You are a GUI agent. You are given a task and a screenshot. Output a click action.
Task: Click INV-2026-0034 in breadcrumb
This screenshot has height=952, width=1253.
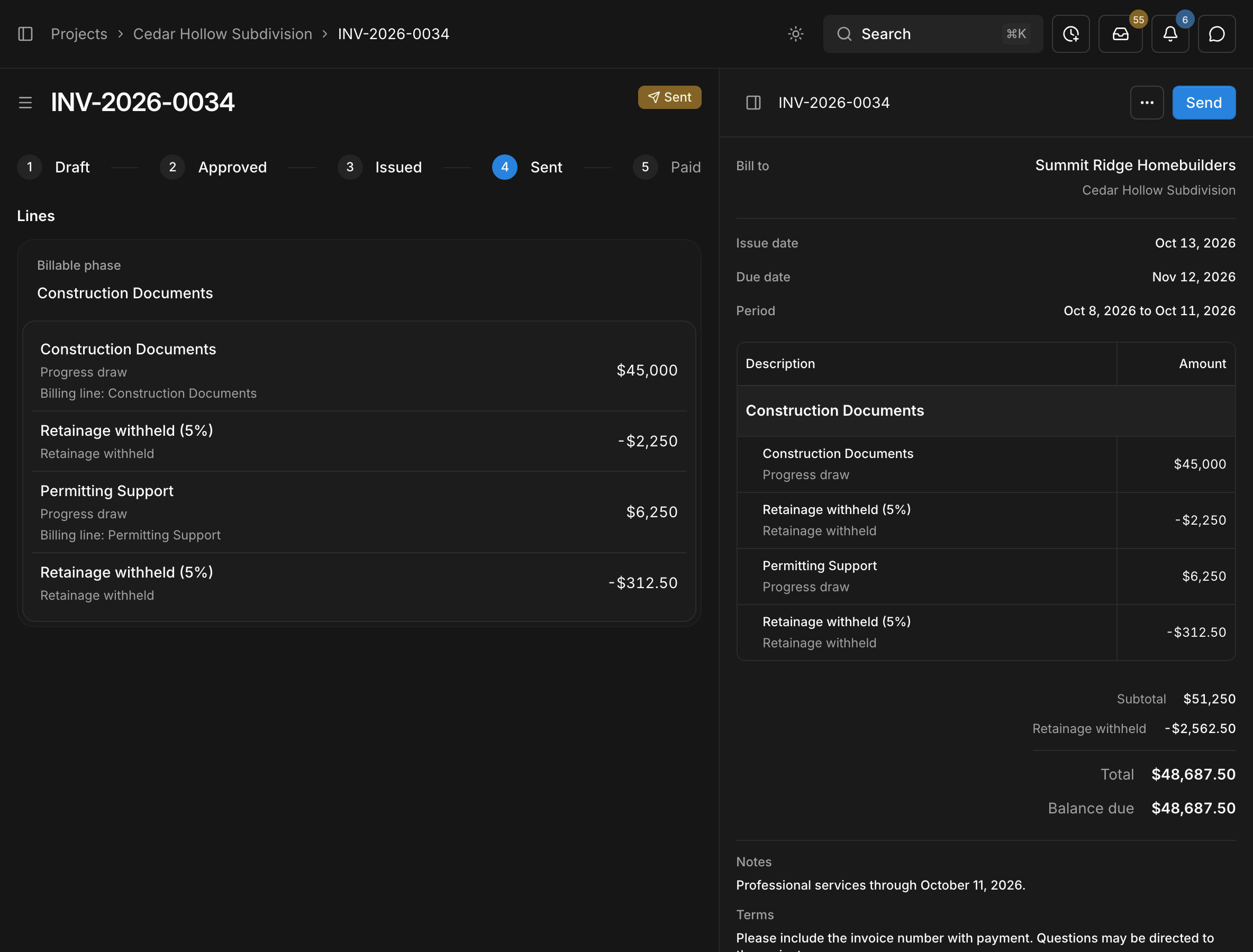[394, 34]
